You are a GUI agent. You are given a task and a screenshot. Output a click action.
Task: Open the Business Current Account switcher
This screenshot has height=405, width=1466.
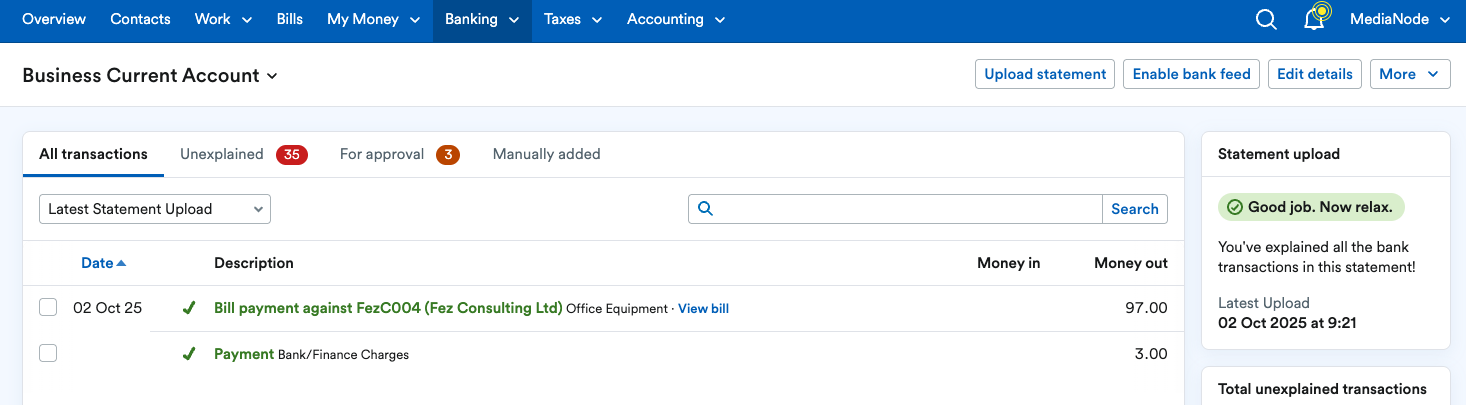coord(150,75)
